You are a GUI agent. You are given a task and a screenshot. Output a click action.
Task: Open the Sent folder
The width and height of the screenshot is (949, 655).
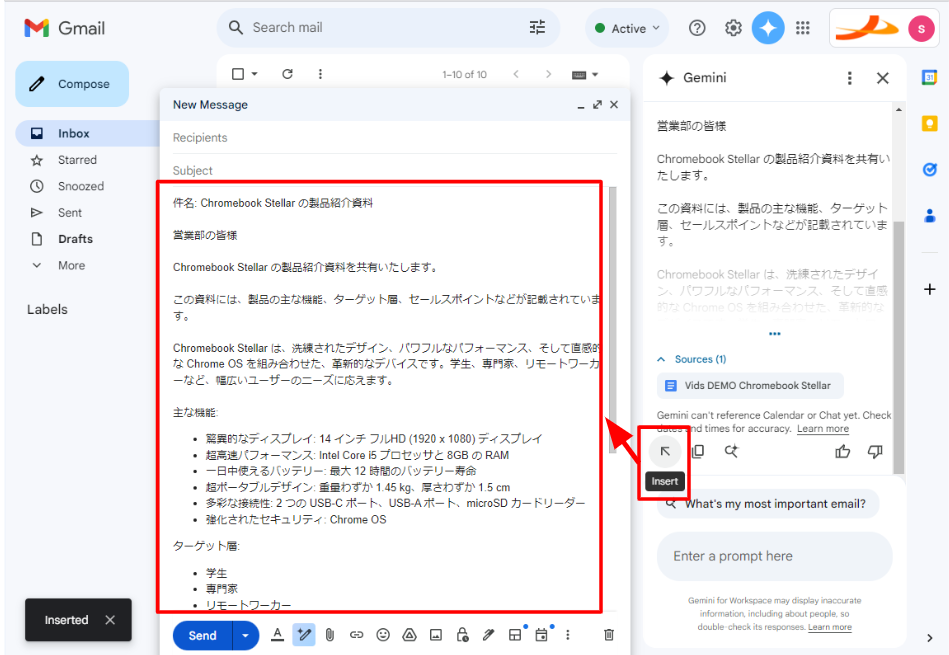(x=70, y=212)
